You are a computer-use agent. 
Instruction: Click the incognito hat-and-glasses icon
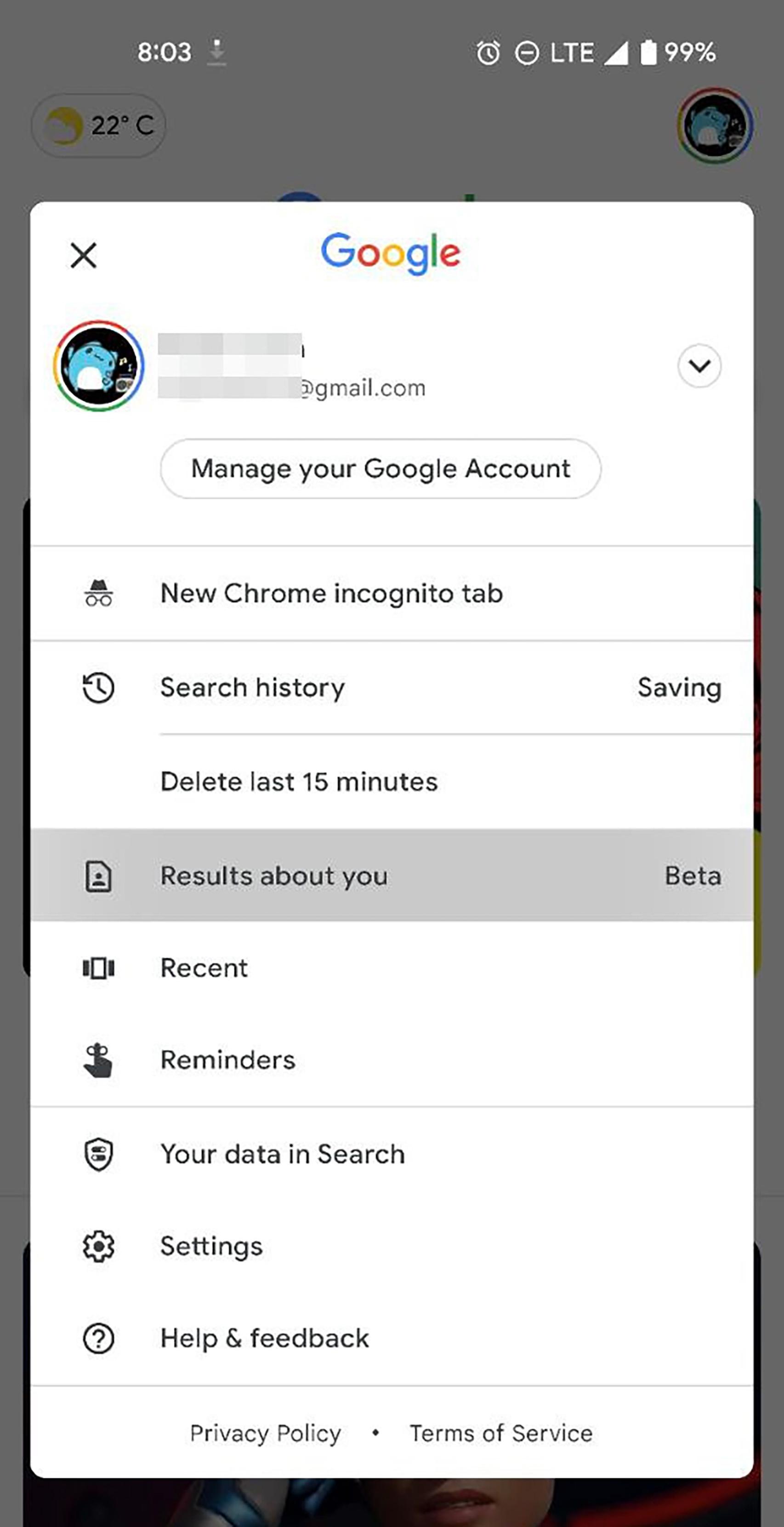(98, 593)
